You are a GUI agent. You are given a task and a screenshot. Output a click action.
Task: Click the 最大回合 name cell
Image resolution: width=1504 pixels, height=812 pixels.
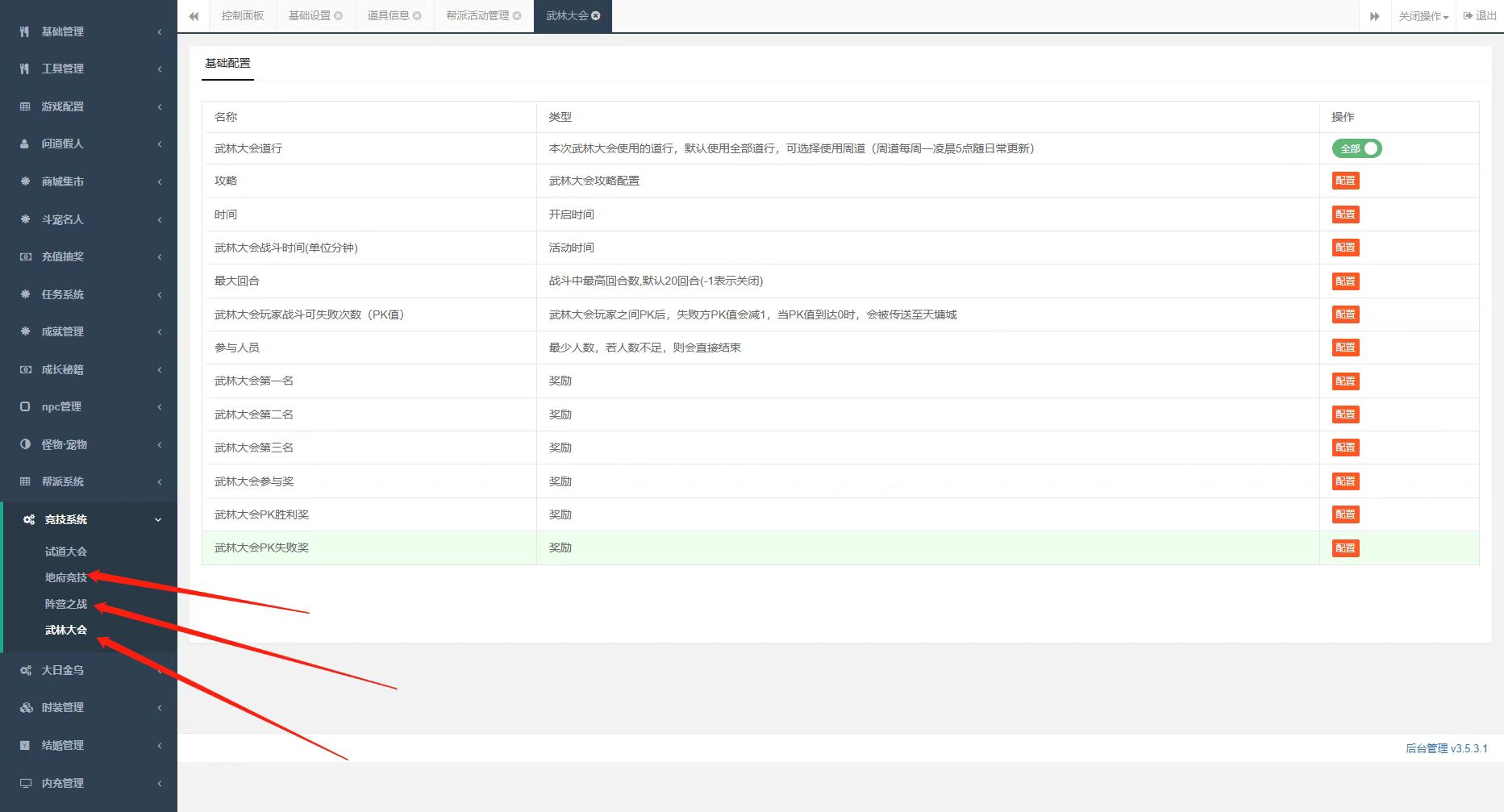(369, 281)
